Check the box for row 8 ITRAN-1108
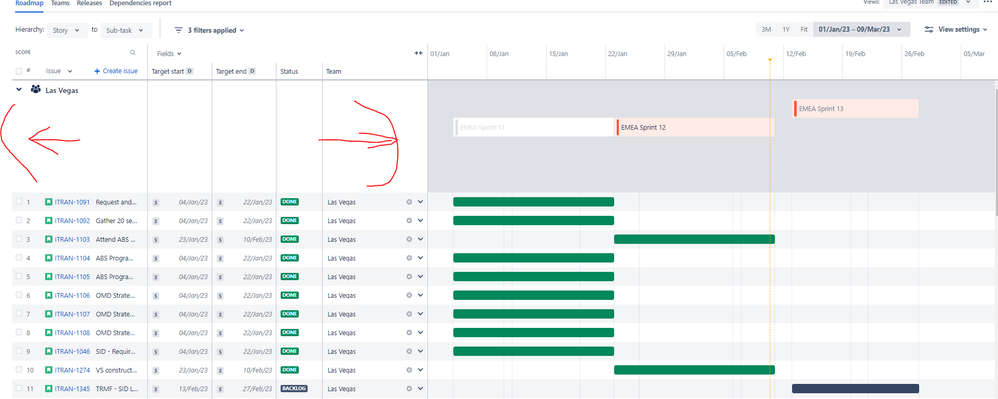 19,333
